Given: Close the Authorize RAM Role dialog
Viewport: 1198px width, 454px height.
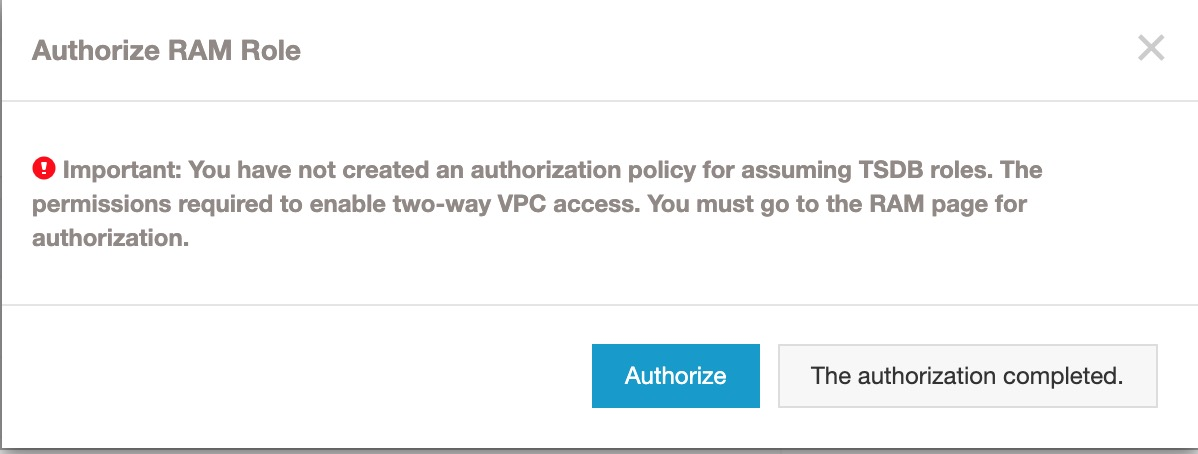Looking at the screenshot, I should (1151, 48).
